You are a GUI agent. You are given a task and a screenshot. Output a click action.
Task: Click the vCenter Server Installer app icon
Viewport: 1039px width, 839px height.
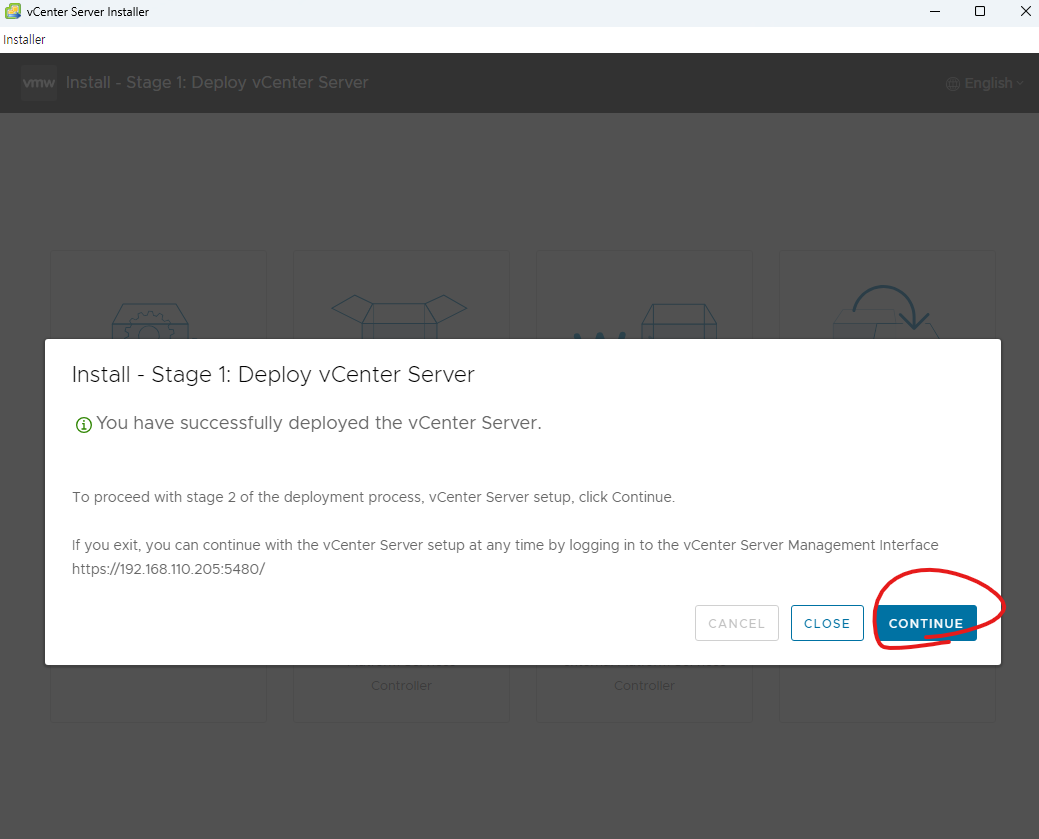pyautogui.click(x=13, y=11)
